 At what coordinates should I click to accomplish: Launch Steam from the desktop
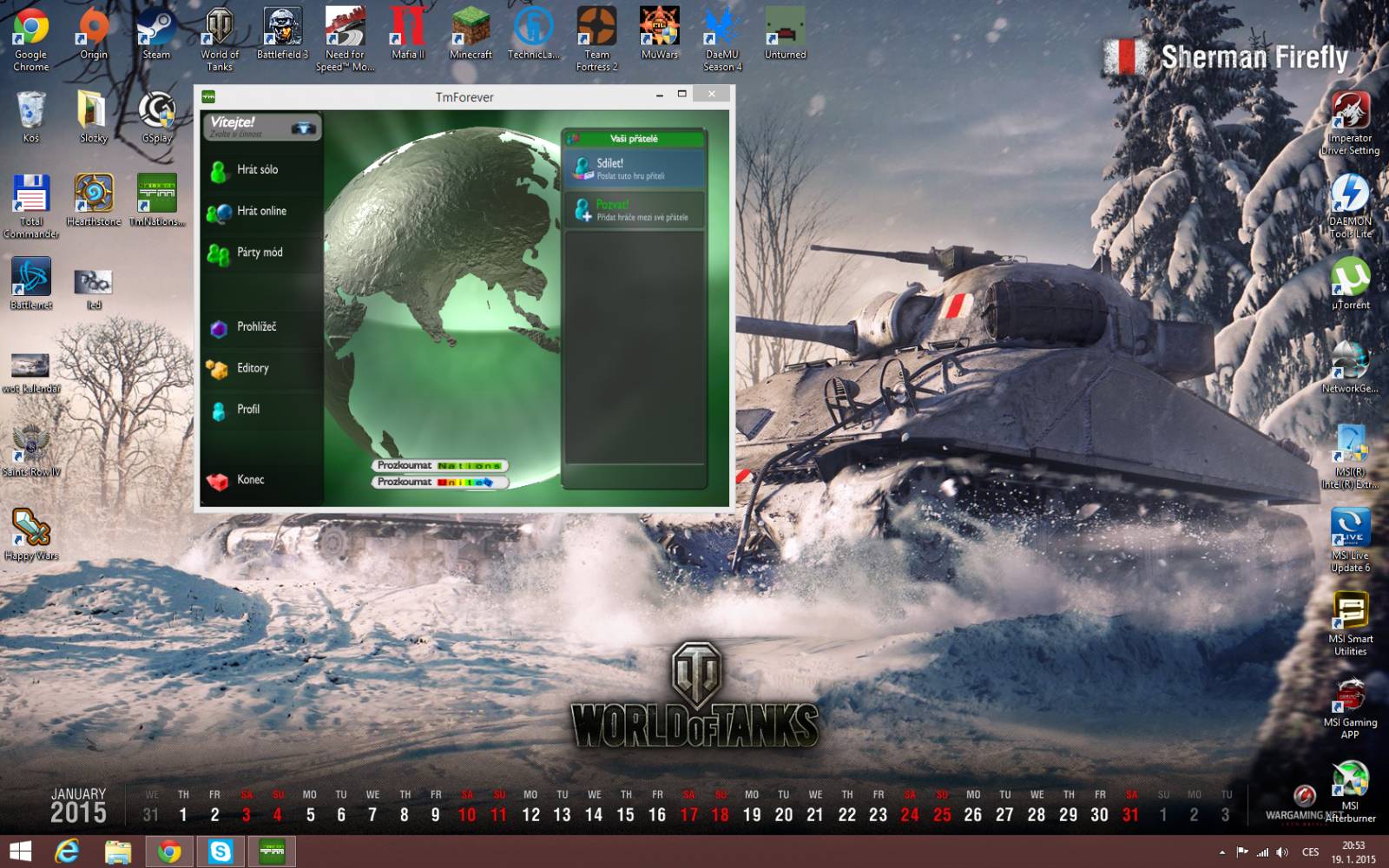(x=156, y=35)
